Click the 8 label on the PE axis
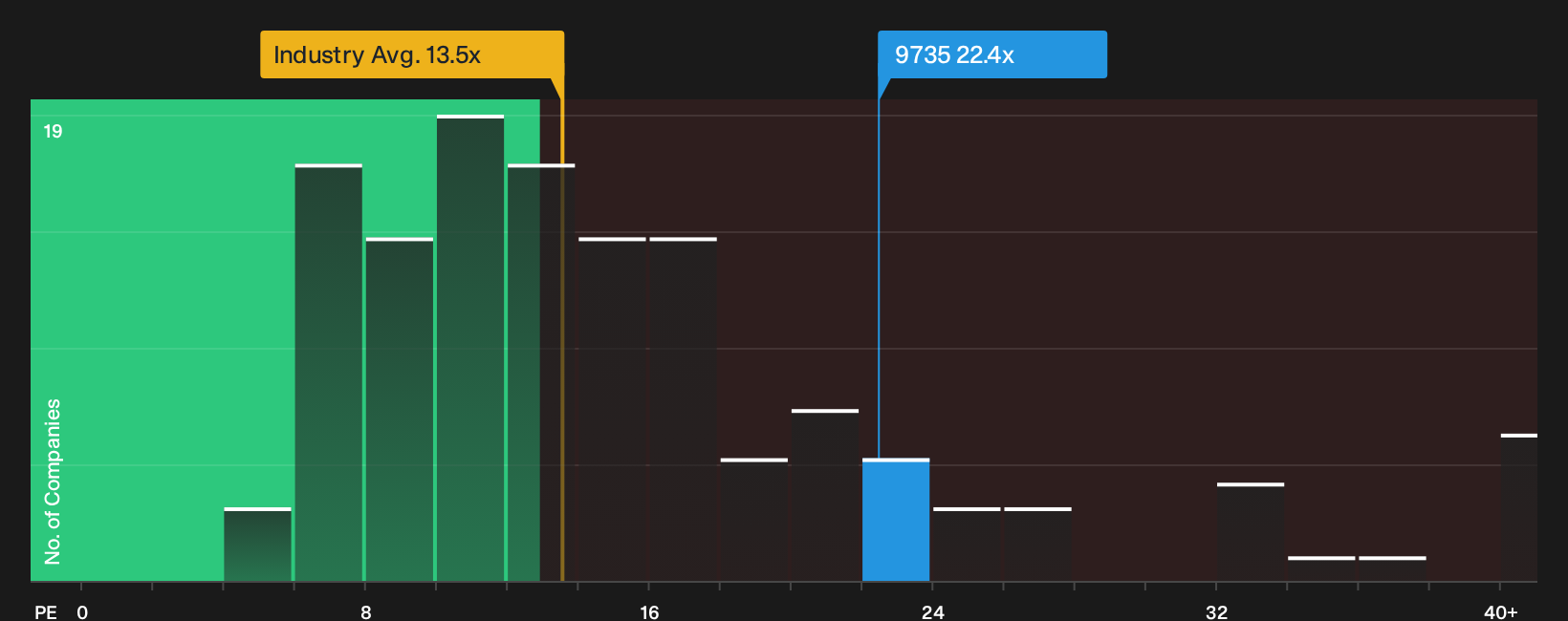 point(366,611)
